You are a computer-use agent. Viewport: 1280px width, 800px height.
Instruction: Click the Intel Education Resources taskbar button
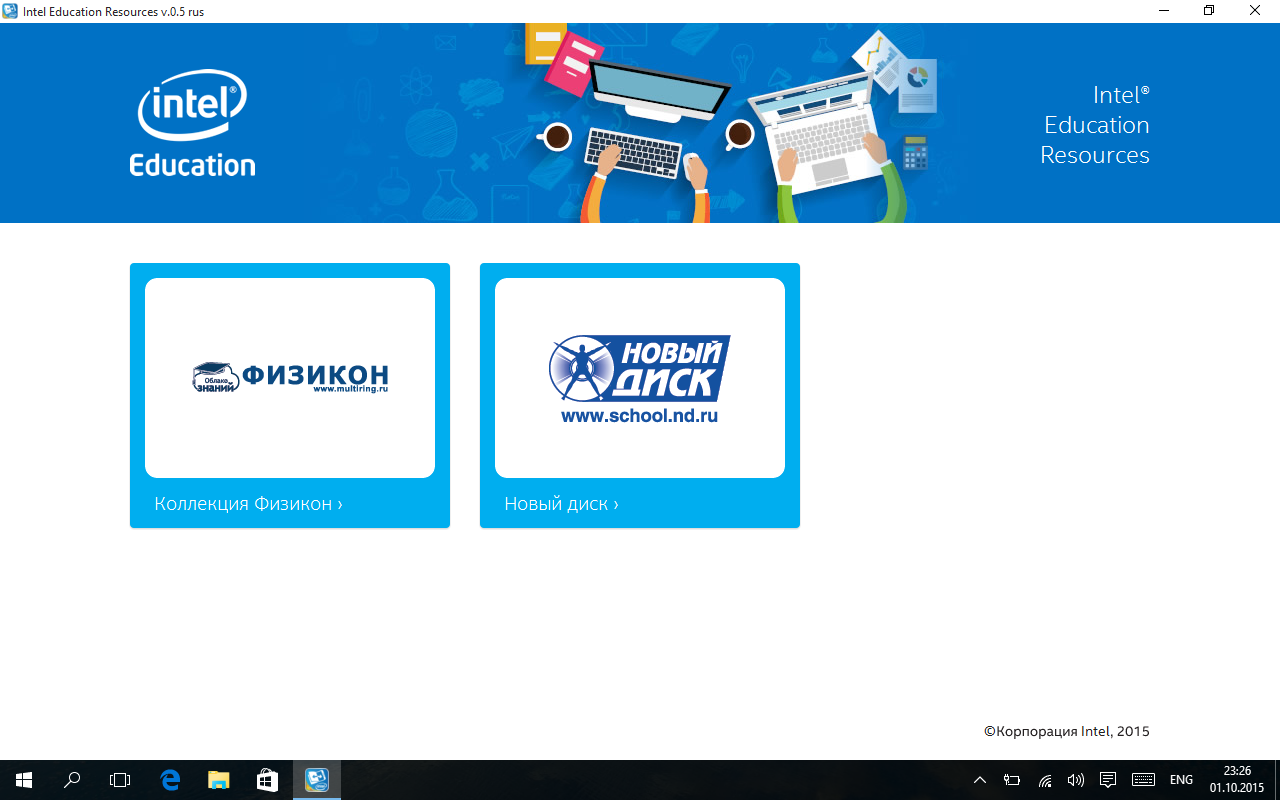(x=317, y=780)
